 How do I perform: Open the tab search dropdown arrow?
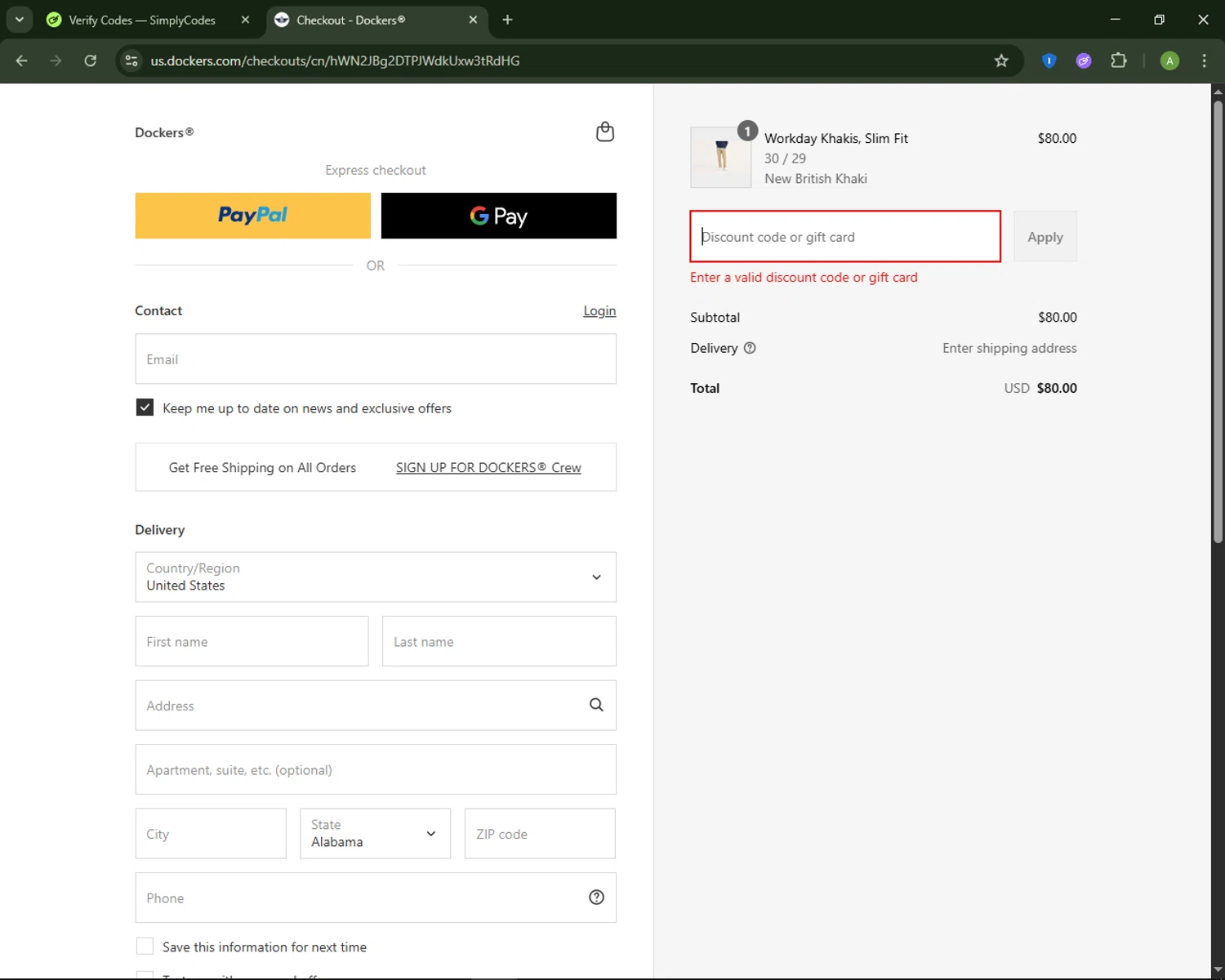click(19, 20)
